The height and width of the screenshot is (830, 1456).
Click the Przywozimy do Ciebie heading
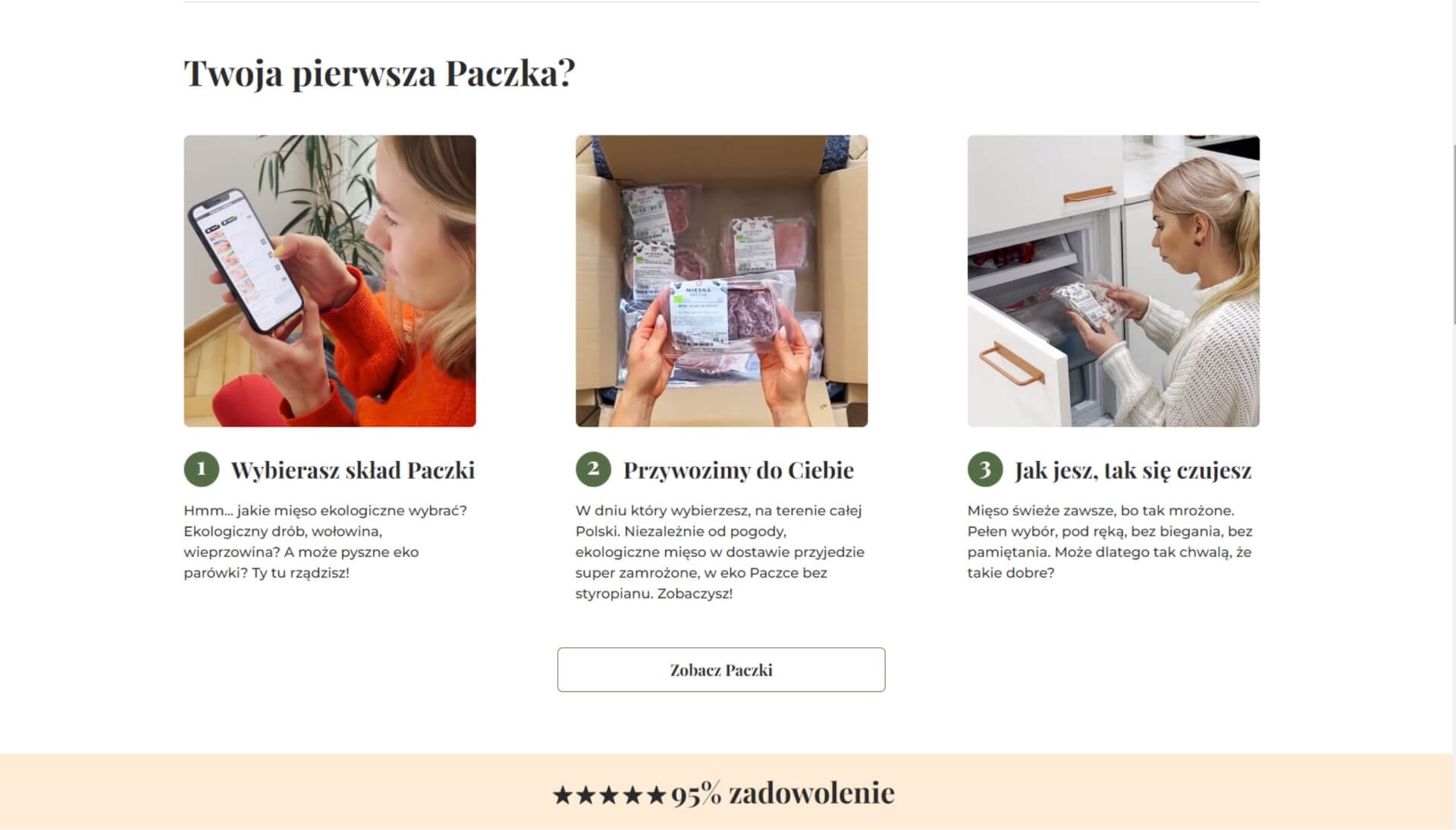coord(739,470)
